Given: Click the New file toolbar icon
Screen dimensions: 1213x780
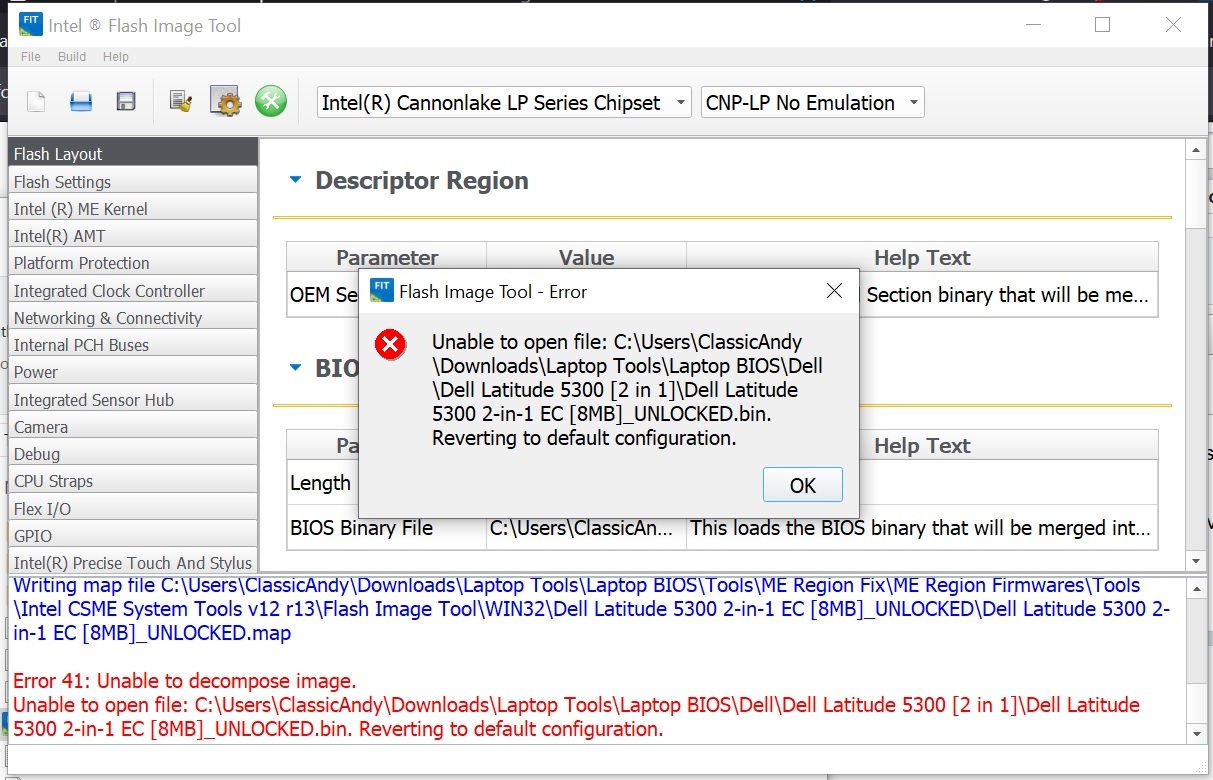Looking at the screenshot, I should point(36,101).
